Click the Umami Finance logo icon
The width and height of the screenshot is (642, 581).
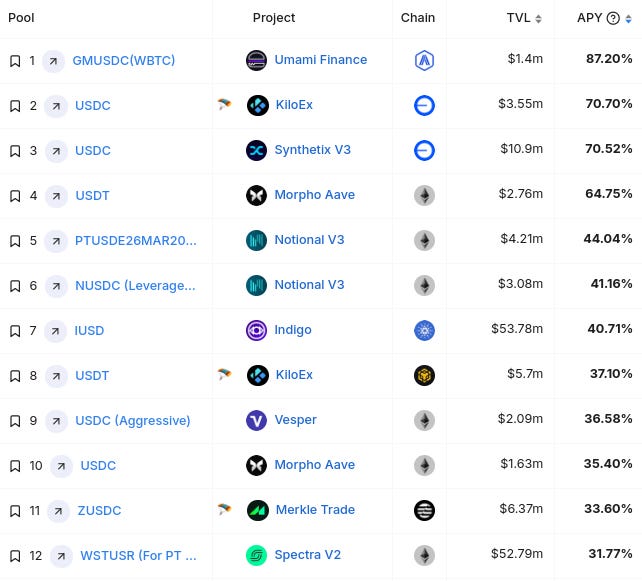coord(256,60)
